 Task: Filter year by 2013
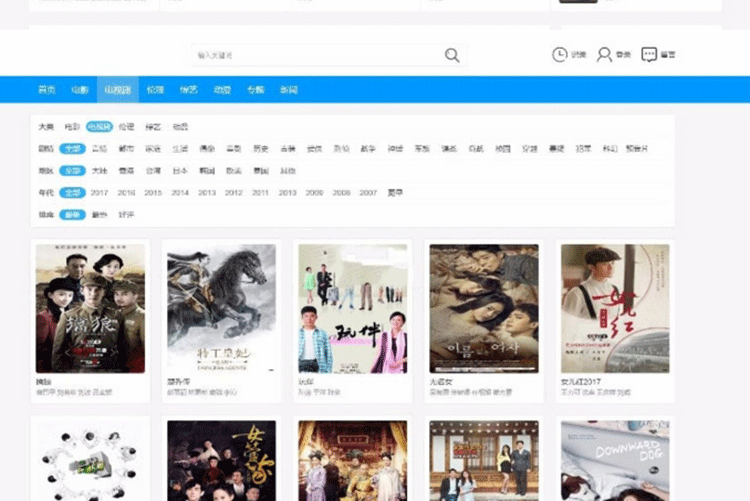207,193
